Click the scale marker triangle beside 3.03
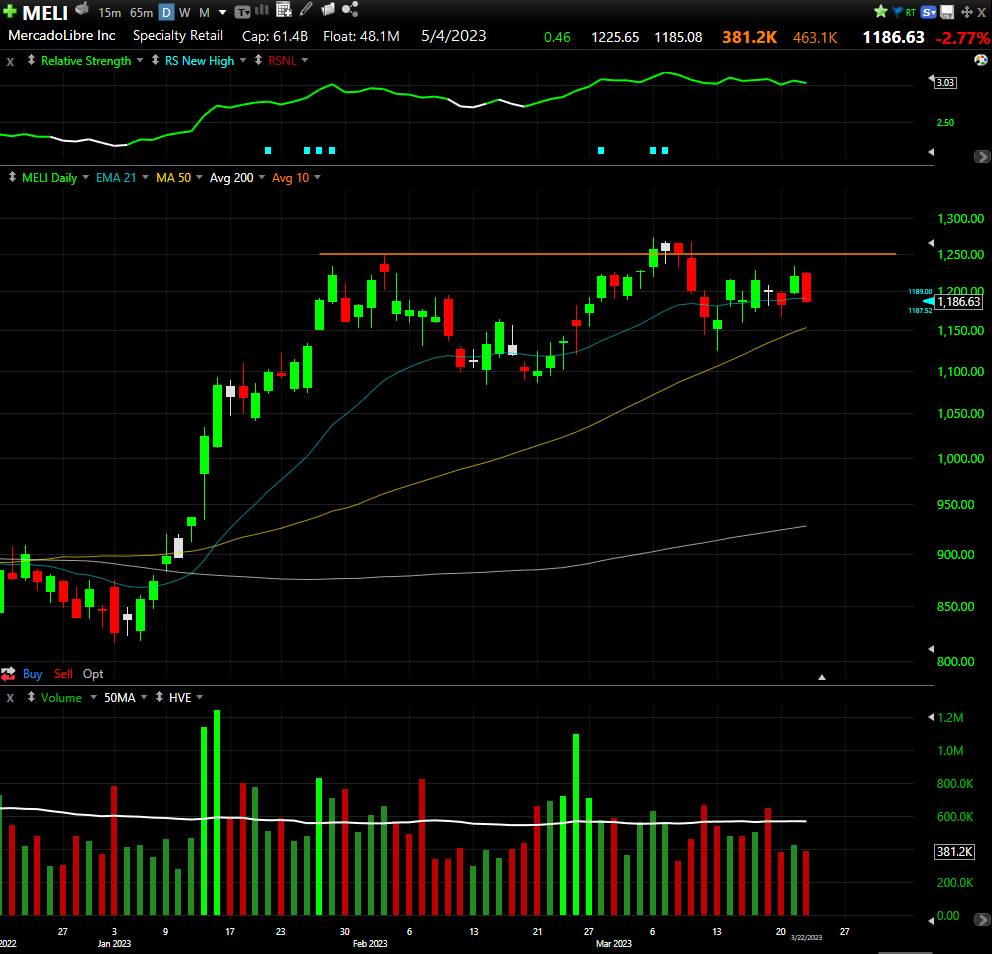The height and width of the screenshot is (954, 992). pyautogui.click(x=931, y=78)
